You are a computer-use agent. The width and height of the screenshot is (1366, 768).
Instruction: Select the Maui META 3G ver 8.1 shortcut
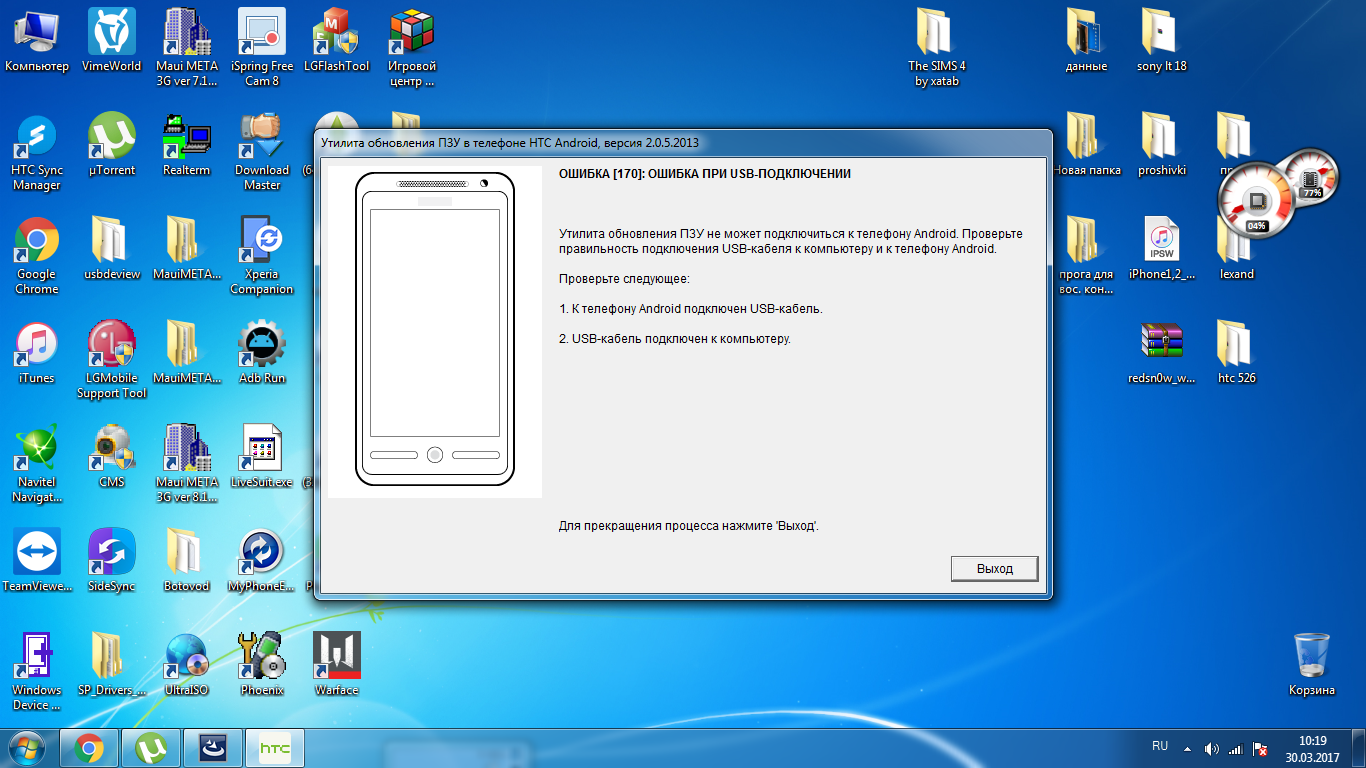pyautogui.click(x=187, y=463)
